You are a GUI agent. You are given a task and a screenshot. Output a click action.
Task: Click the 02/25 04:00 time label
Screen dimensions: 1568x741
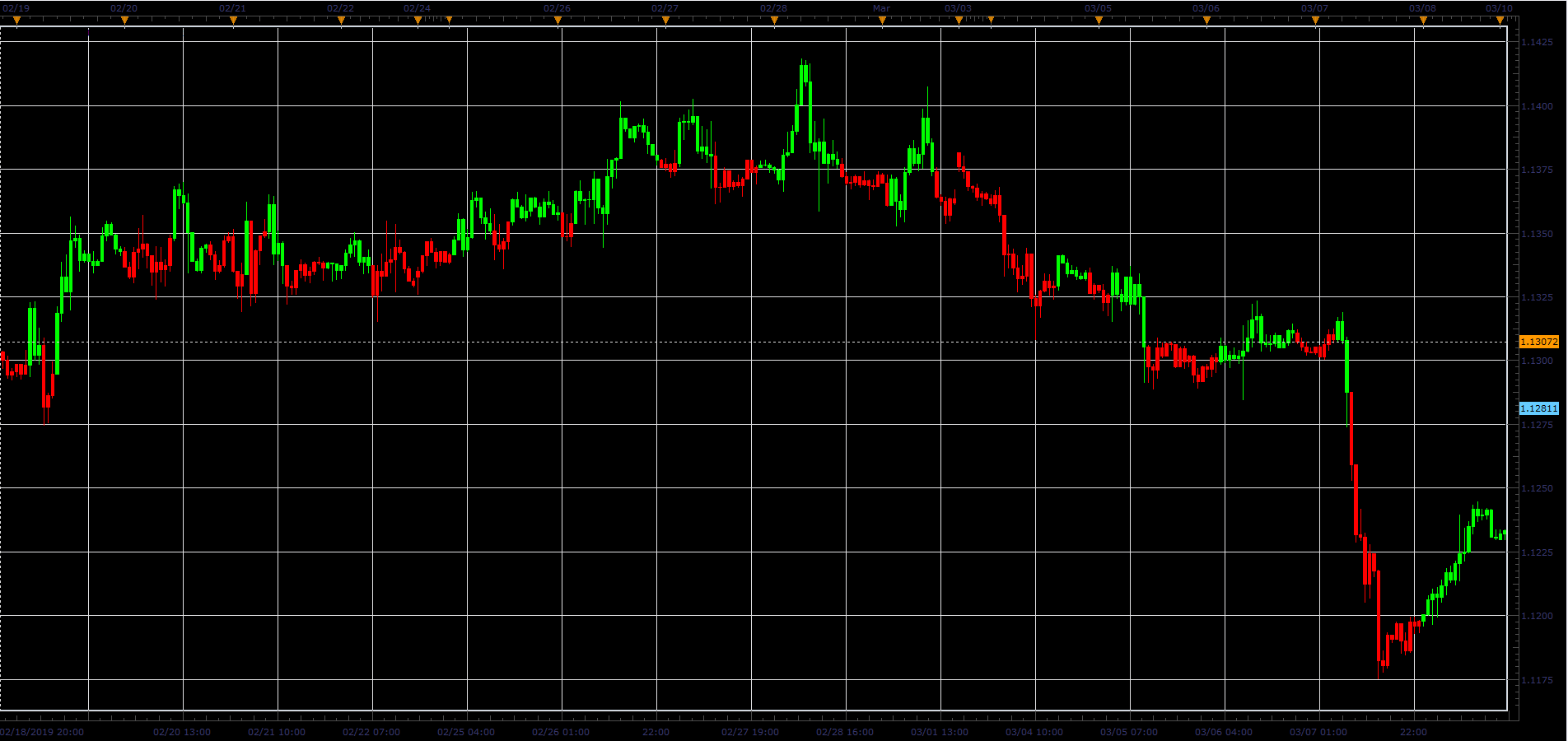click(x=466, y=732)
